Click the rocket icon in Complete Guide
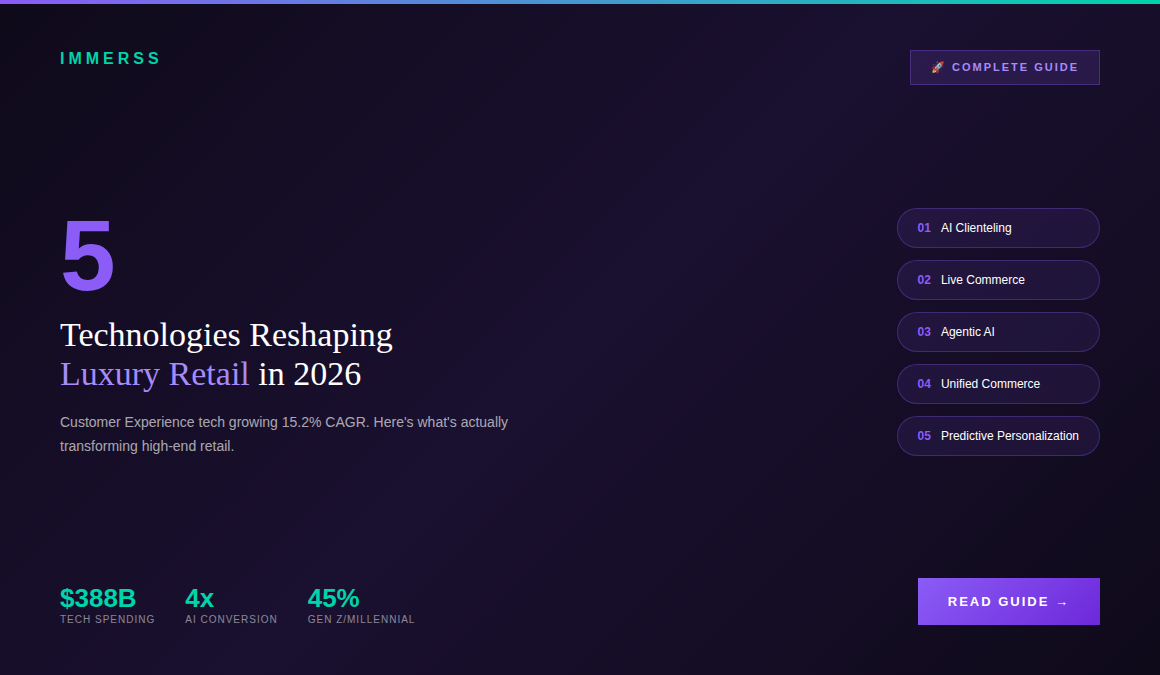 point(937,68)
